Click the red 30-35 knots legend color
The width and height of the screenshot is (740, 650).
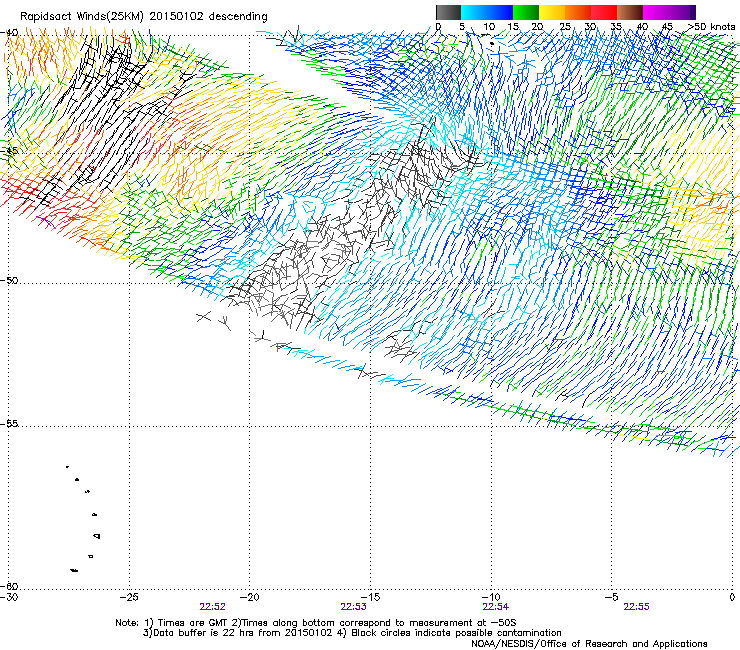(x=604, y=12)
